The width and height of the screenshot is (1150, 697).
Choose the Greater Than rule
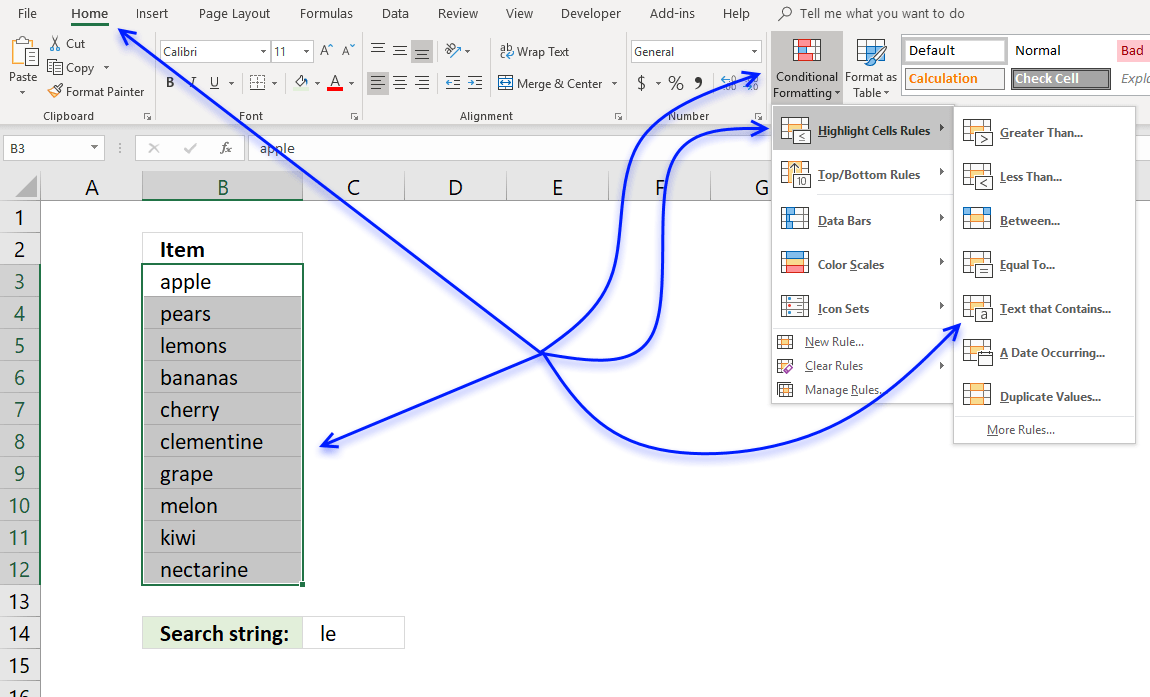pyautogui.click(x=1044, y=133)
